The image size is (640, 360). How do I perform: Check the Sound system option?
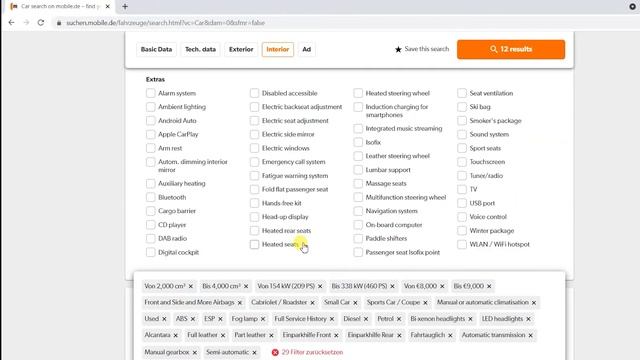click(462, 134)
